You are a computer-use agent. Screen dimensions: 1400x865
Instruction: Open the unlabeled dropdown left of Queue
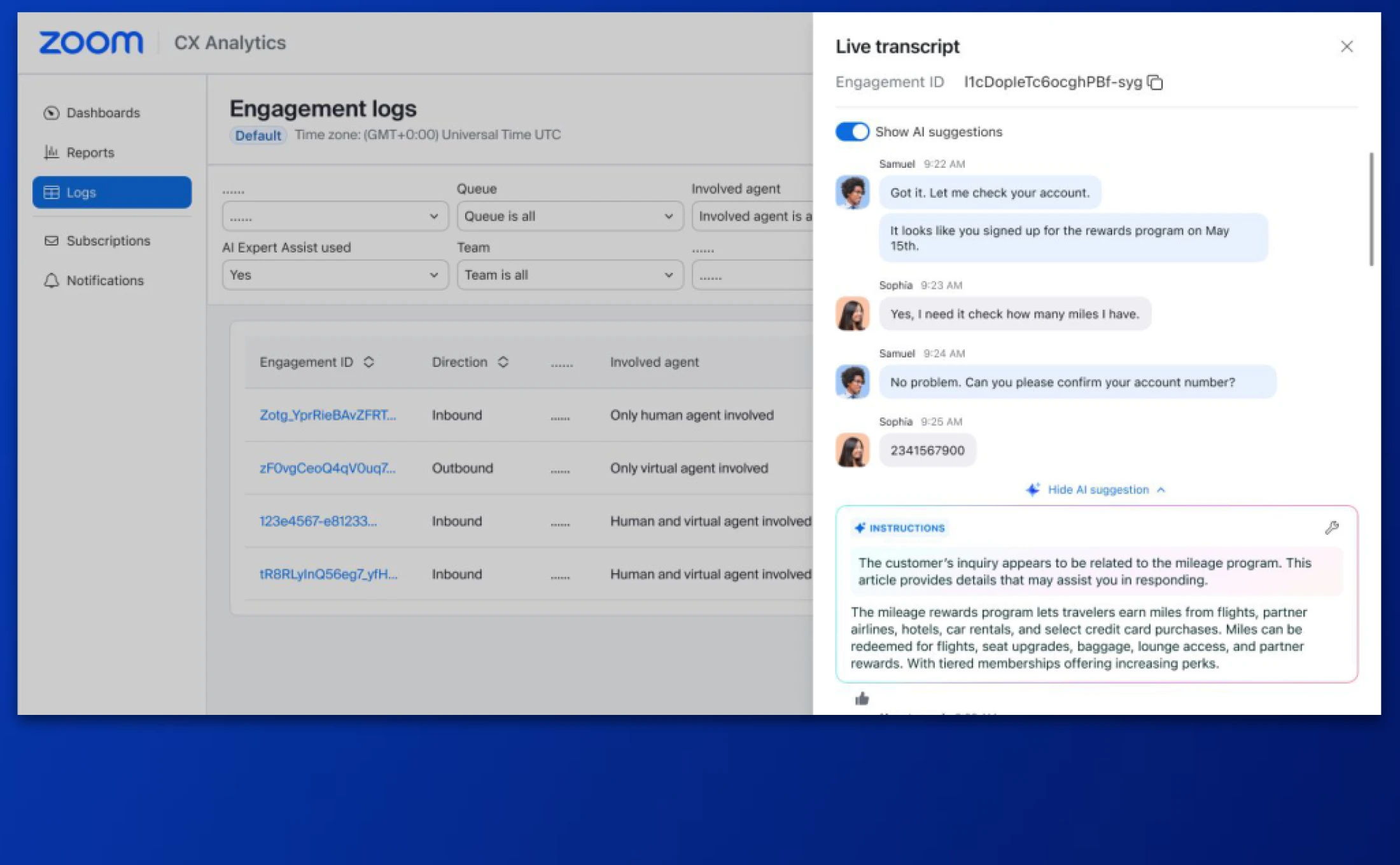point(335,216)
